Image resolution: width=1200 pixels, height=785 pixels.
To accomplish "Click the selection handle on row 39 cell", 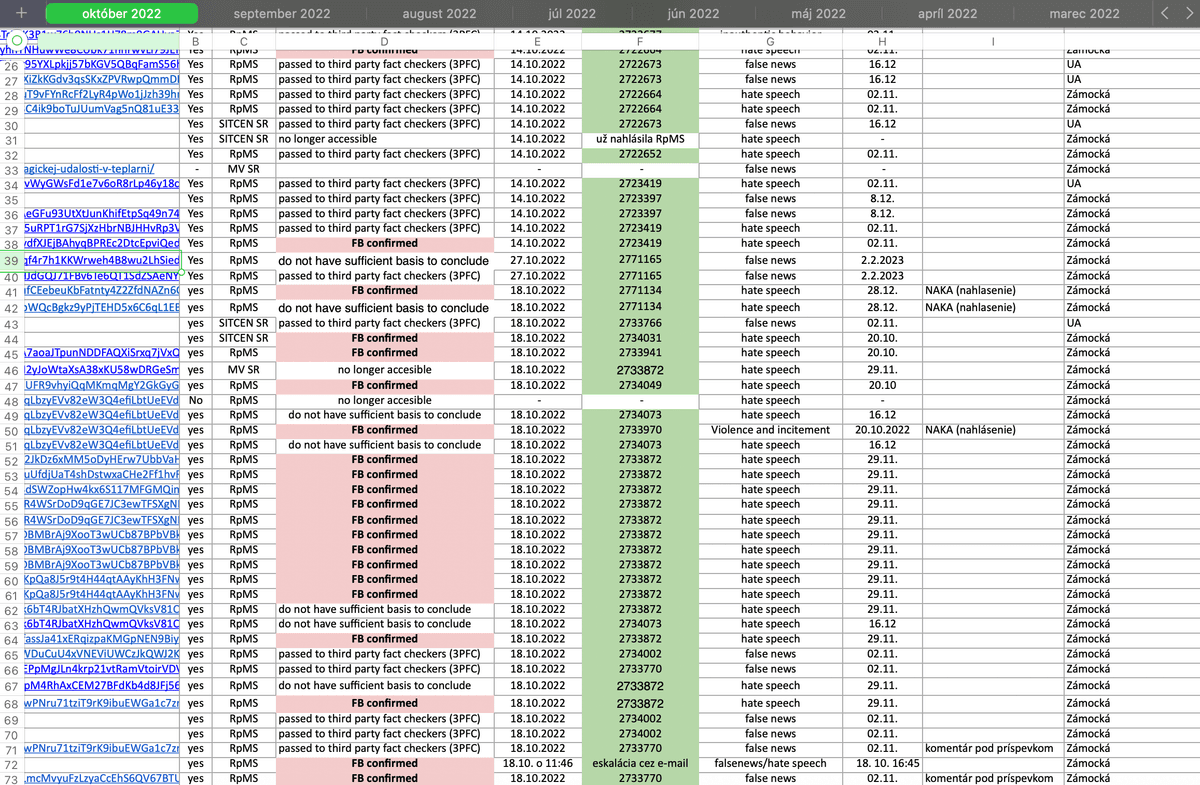I will [181, 268].
